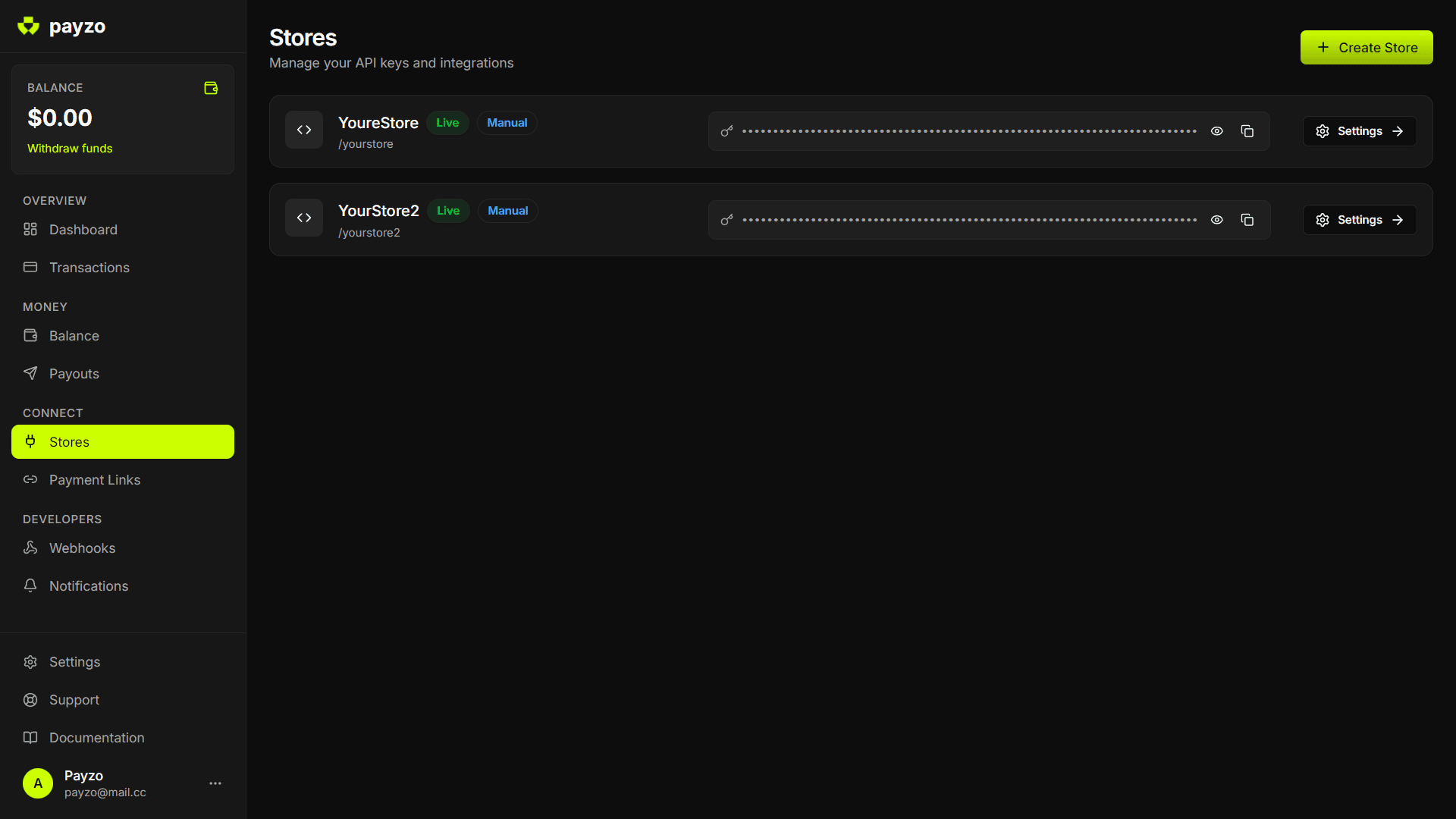Click the wallet icon next to Balance header

[x=210, y=87]
